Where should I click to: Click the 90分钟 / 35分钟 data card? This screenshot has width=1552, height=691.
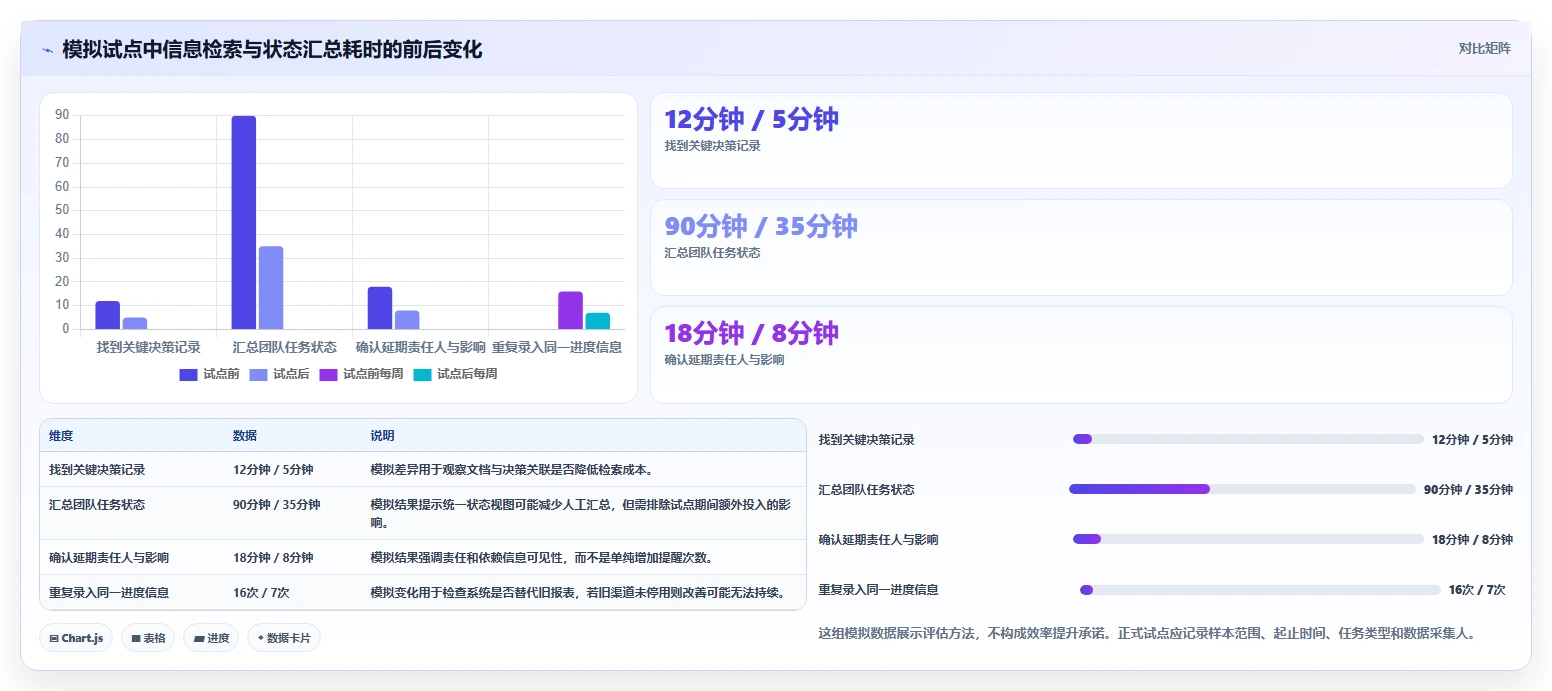point(1081,248)
